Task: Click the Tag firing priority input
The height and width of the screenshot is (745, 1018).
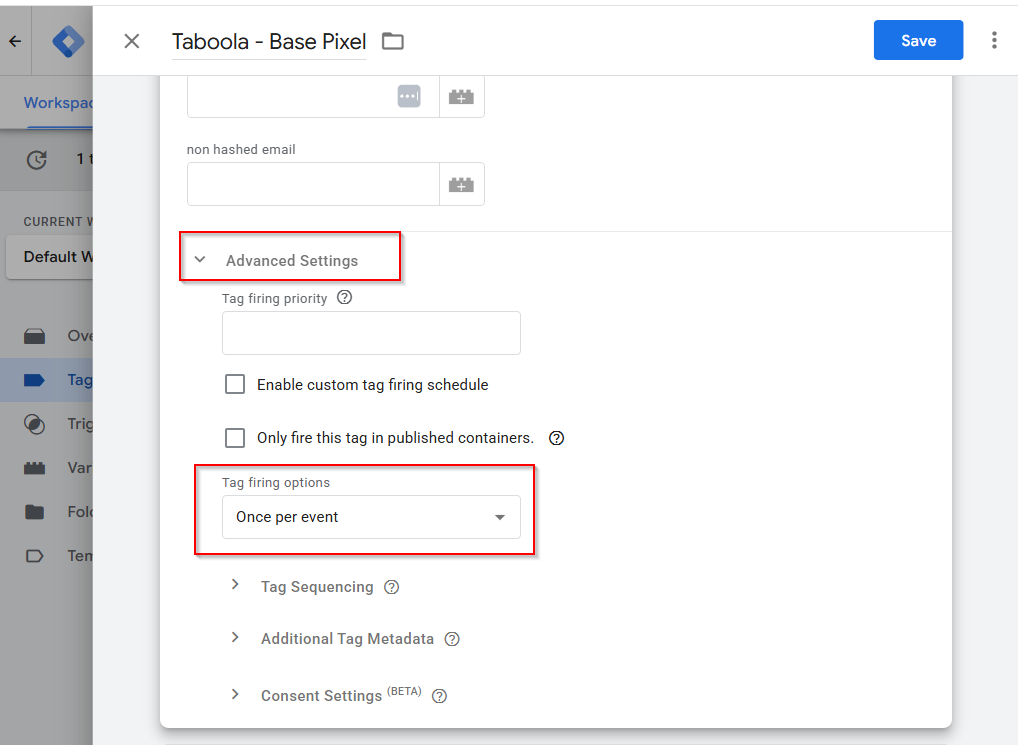Action: (371, 333)
